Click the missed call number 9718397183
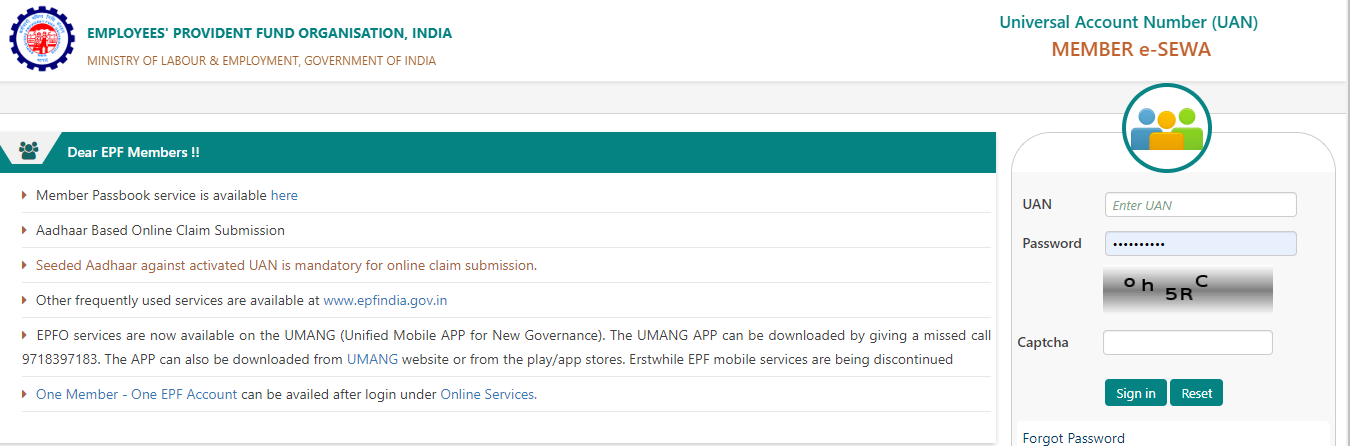The width and height of the screenshot is (1350, 446). pyautogui.click(x=61, y=358)
